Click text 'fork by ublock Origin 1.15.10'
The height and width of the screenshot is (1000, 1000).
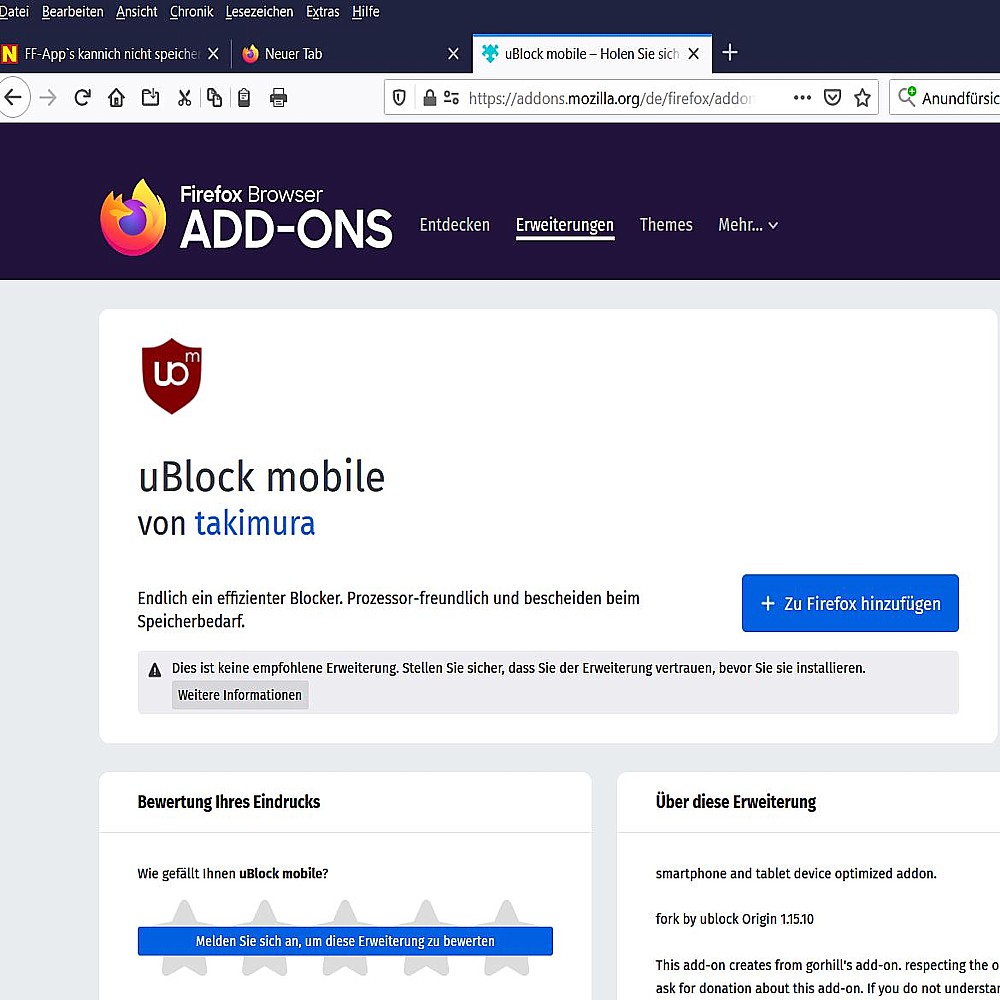[x=735, y=918]
